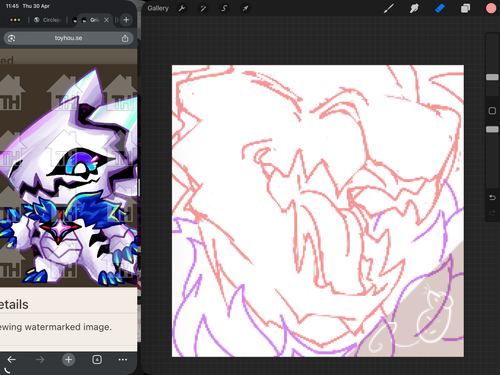Click the toyhou.se address bar
The image size is (500, 375).
68,38
